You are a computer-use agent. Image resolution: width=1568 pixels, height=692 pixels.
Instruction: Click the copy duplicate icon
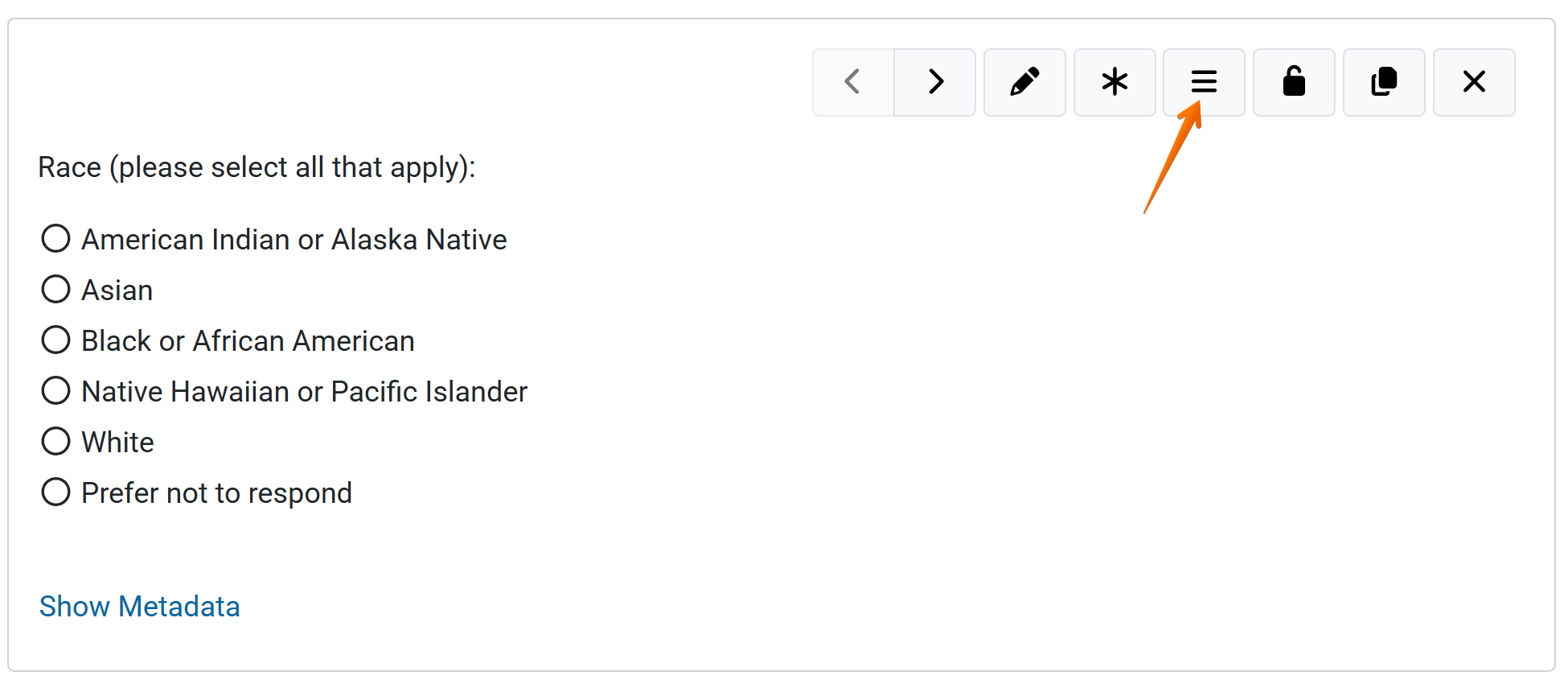[1384, 82]
